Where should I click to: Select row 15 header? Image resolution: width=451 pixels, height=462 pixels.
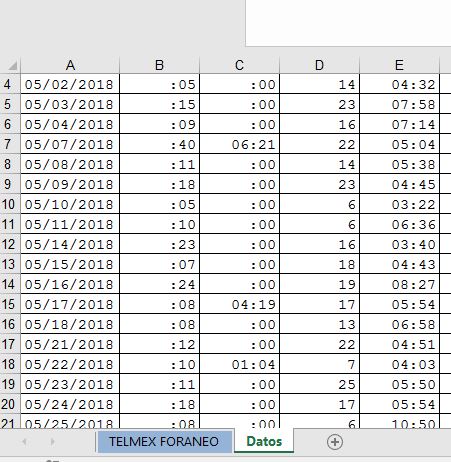coord(10,304)
